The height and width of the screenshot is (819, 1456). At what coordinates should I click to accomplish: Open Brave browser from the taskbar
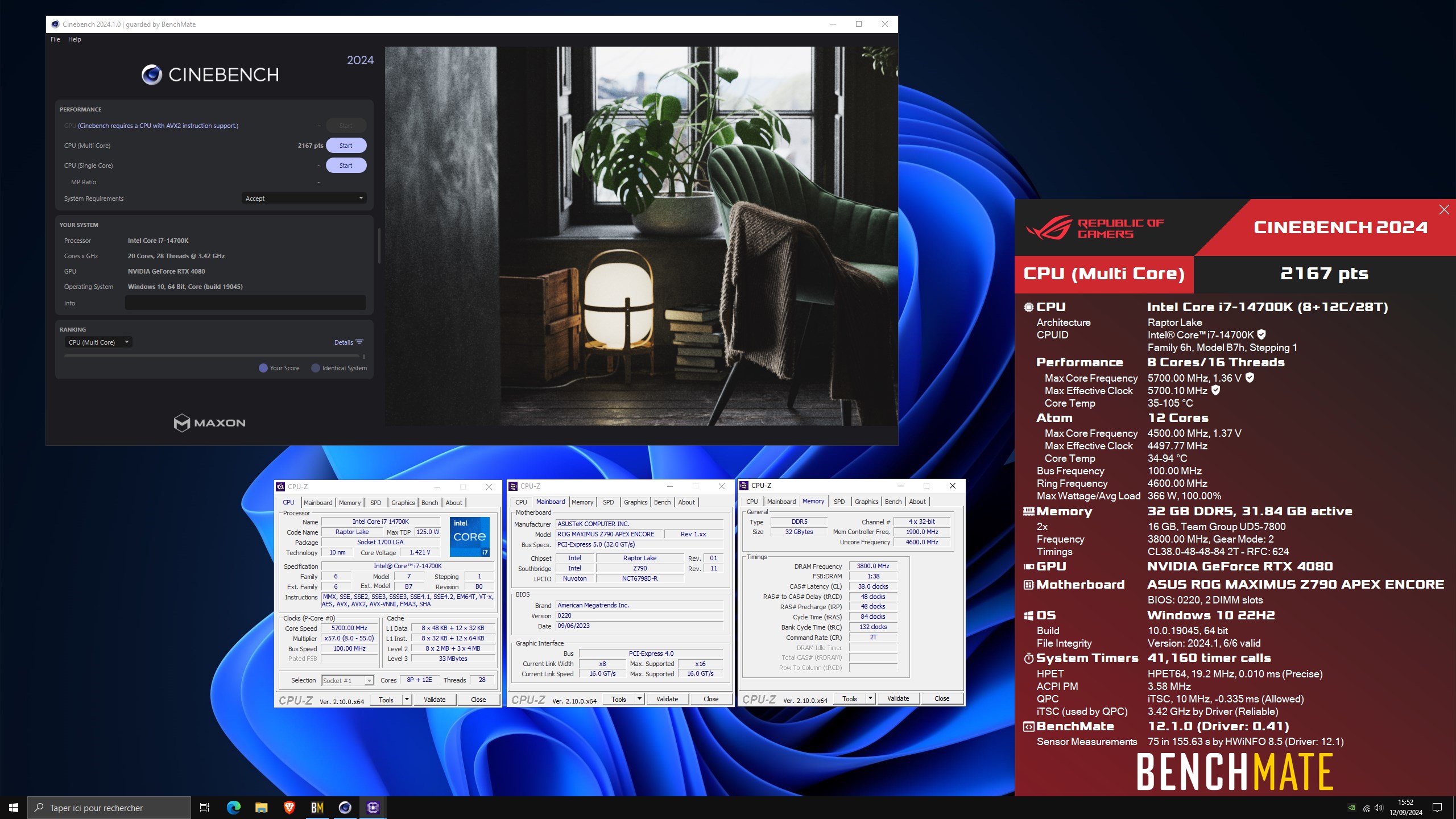click(x=289, y=808)
